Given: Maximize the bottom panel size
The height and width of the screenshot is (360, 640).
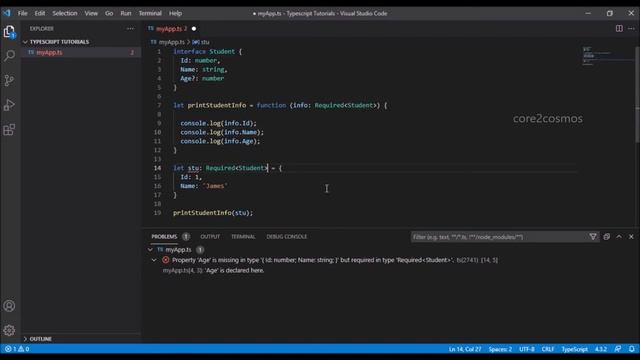Looking at the screenshot, I should (619, 237).
